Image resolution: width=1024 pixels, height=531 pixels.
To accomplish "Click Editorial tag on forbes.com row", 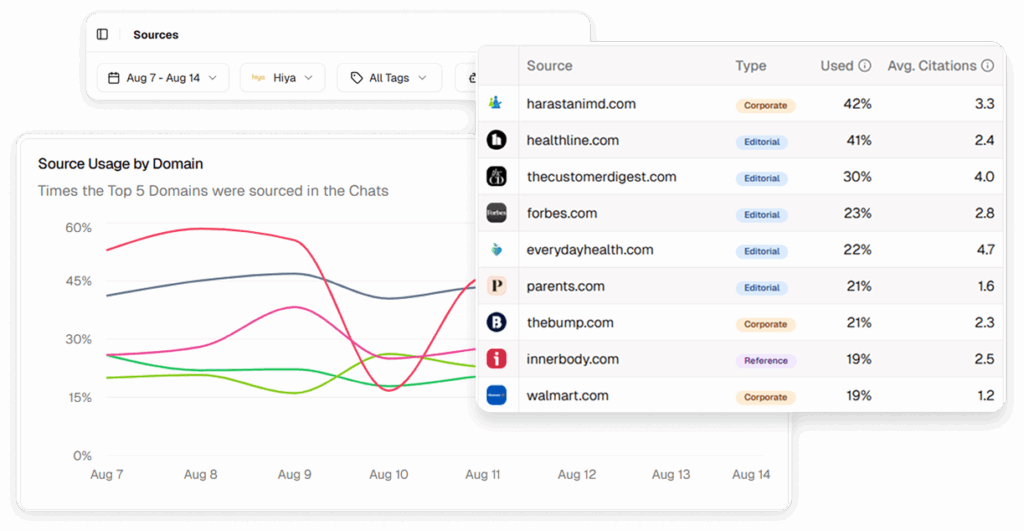I will 761,215.
